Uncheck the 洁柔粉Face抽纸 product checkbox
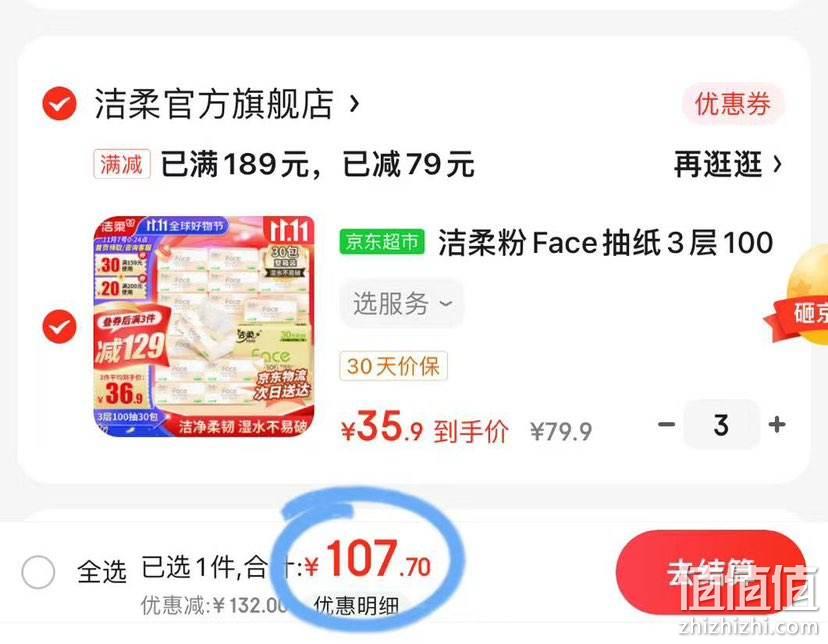This screenshot has height=644, width=828. point(59,327)
